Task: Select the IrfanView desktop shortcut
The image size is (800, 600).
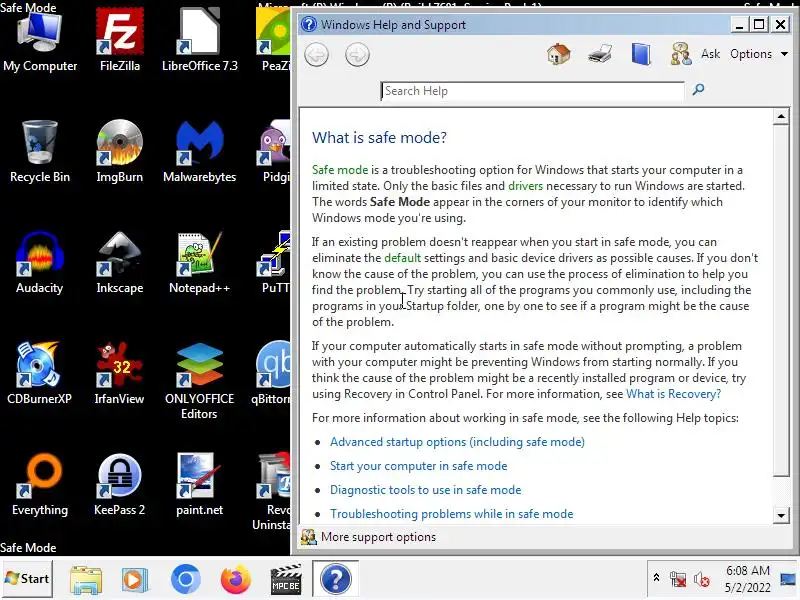Action: (120, 373)
